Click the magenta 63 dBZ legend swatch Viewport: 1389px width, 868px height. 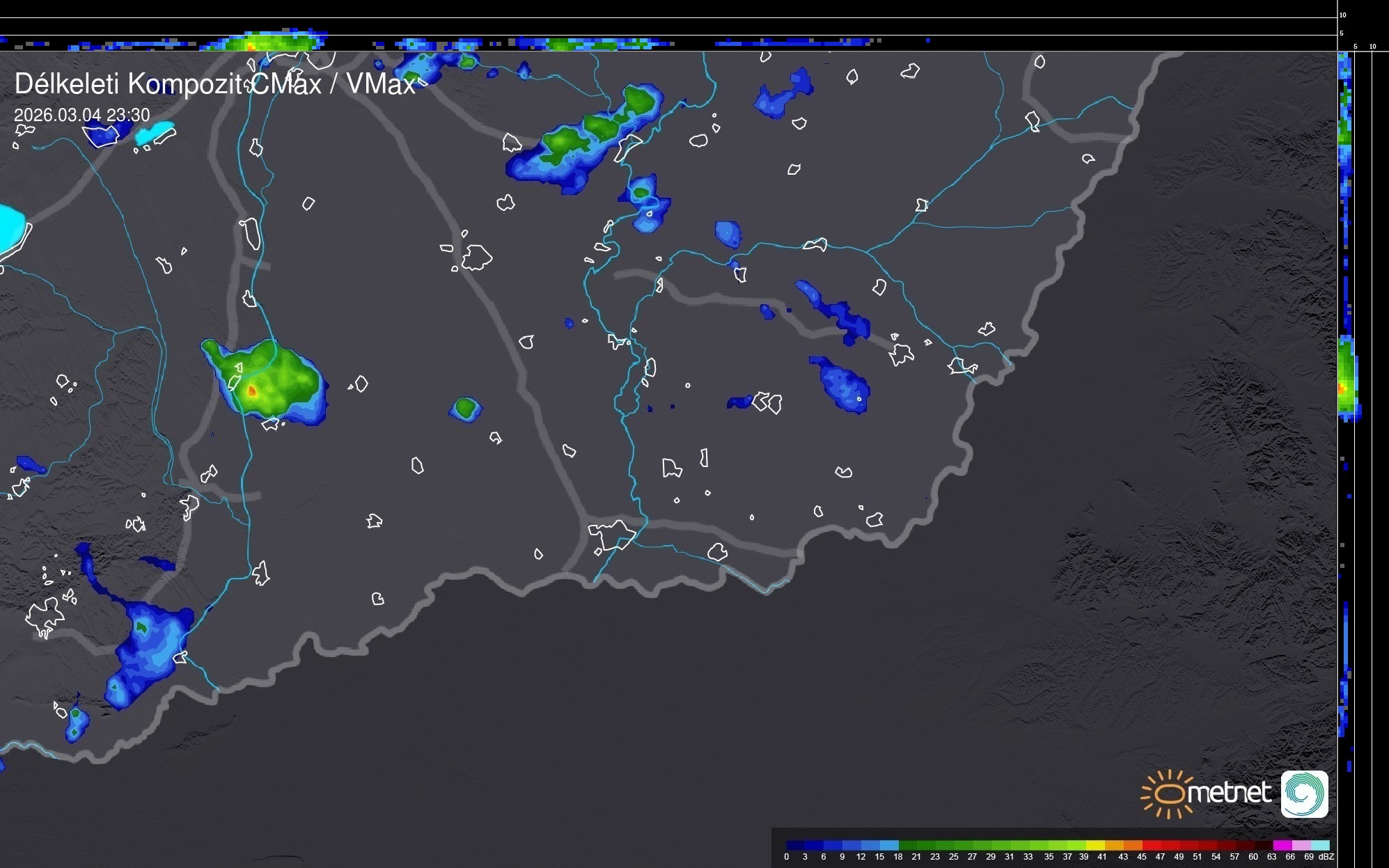[x=1282, y=845]
